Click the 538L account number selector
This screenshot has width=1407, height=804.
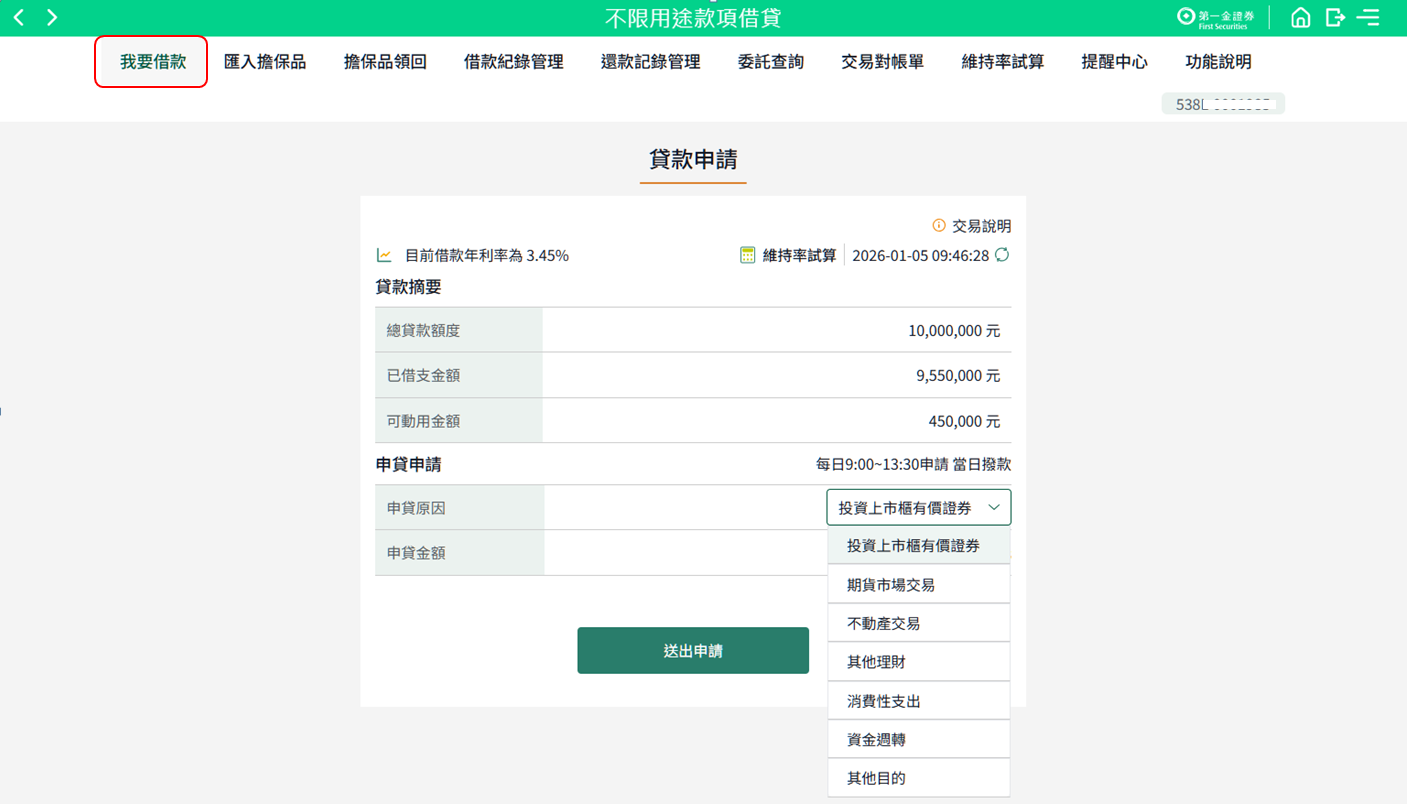point(1222,104)
